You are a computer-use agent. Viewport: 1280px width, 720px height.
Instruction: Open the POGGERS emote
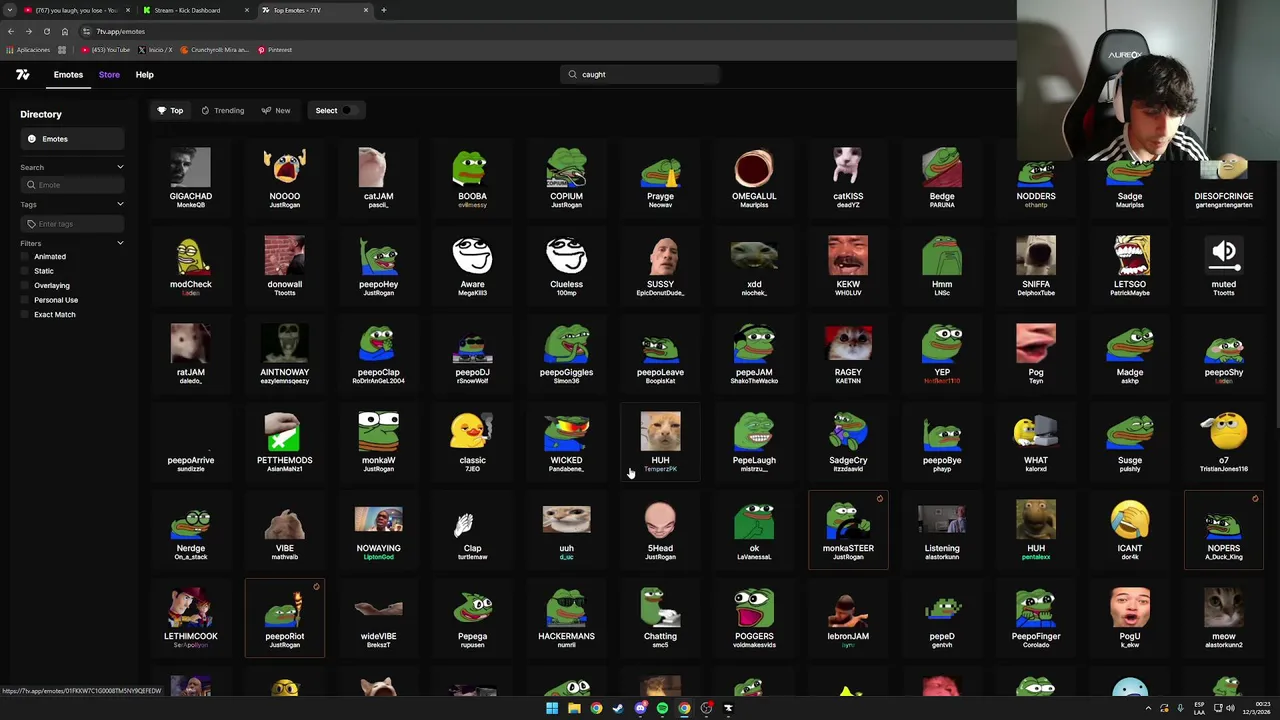point(754,618)
